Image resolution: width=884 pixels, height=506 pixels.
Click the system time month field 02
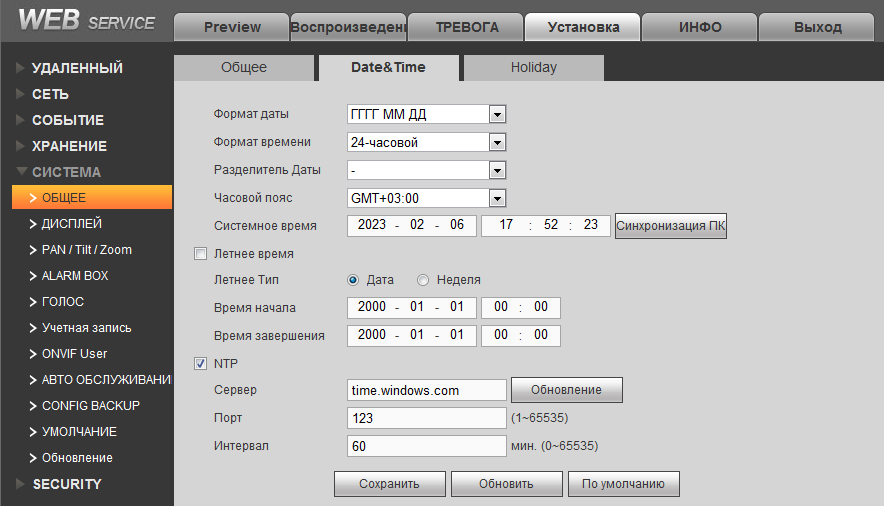(417, 225)
